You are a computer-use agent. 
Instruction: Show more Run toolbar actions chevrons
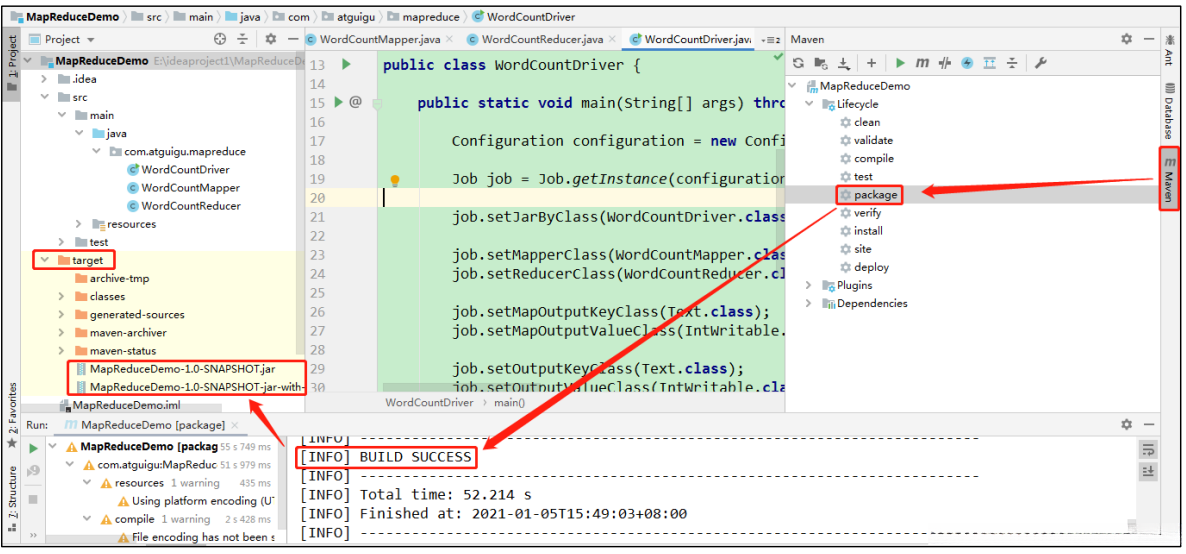pos(33,535)
